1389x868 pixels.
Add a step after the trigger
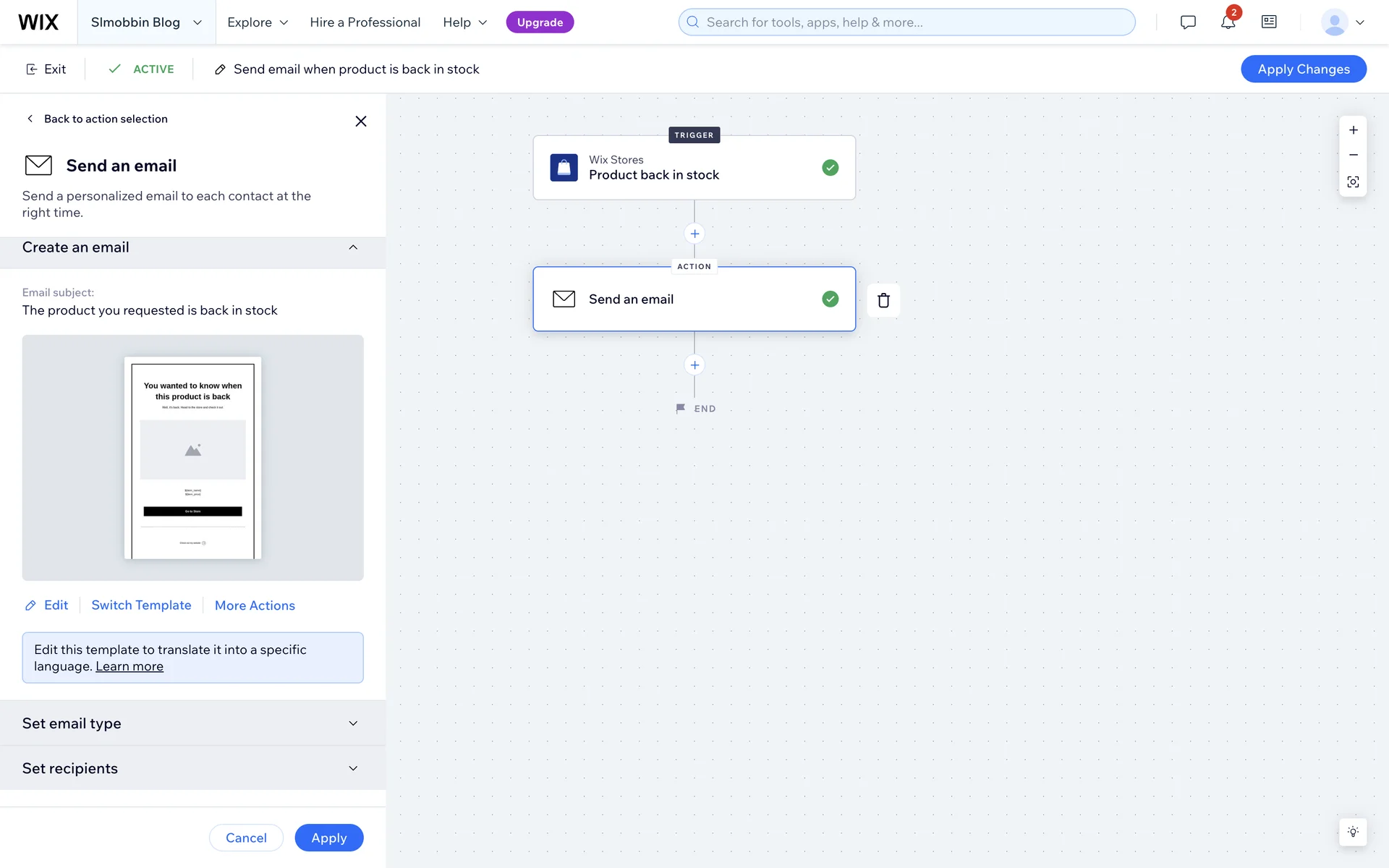(694, 234)
